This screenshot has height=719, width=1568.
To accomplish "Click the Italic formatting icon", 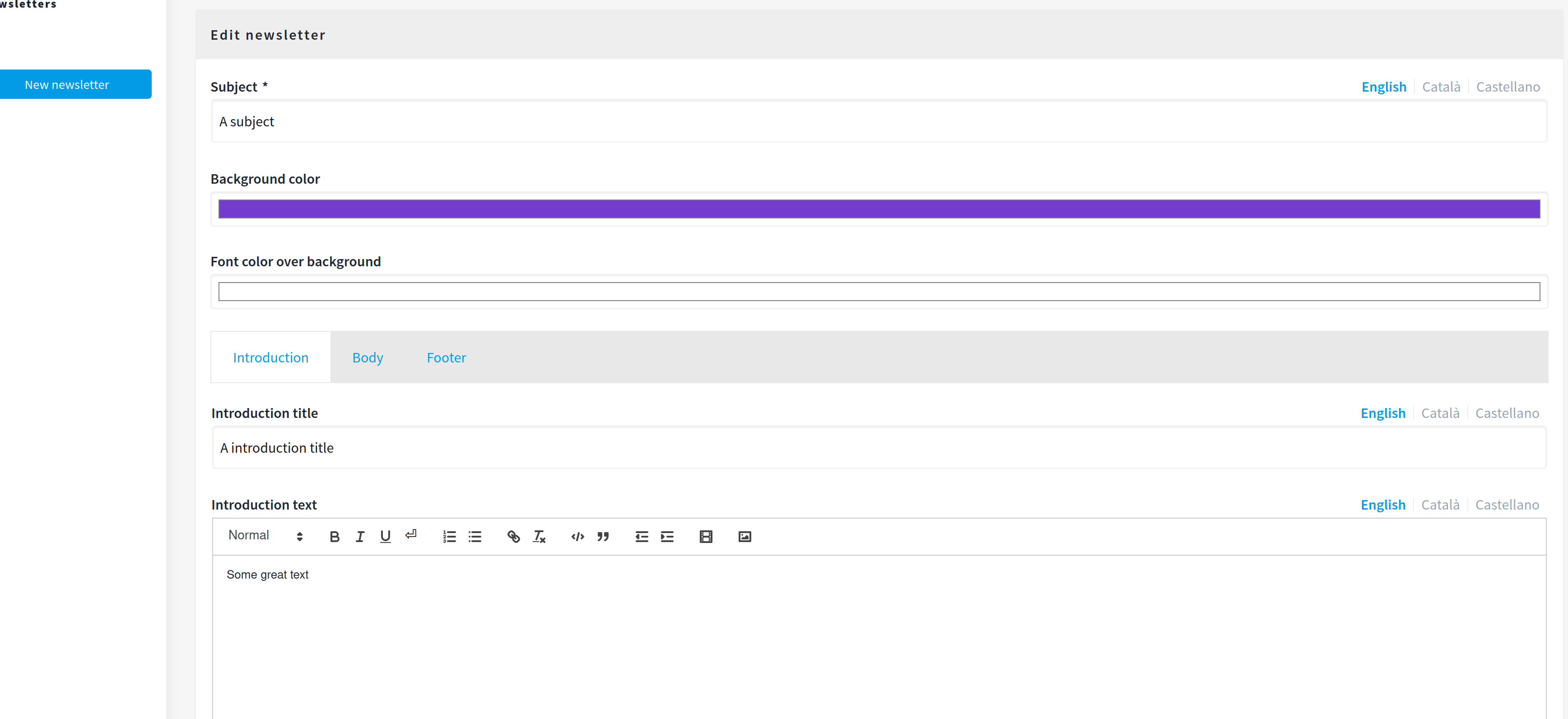I will 359,537.
